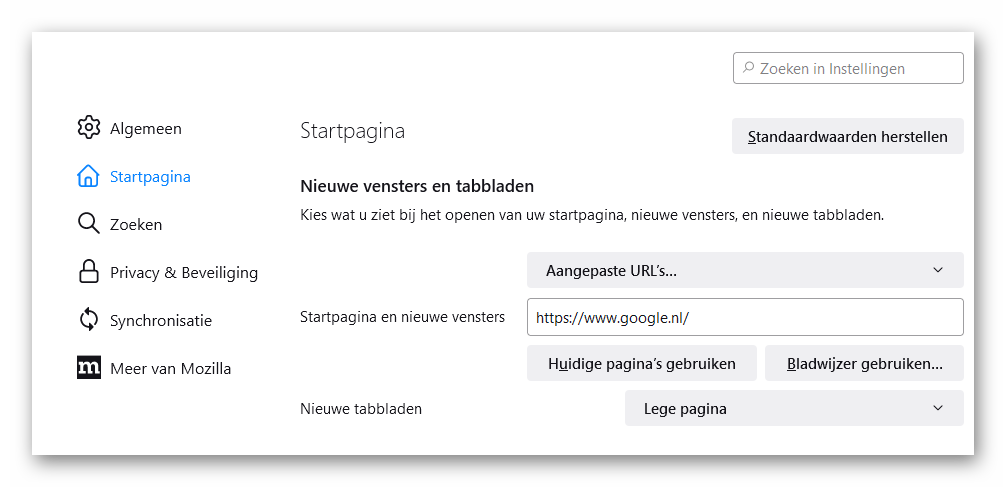Image resolution: width=1006 pixels, height=487 pixels.
Task: Open Meer van Mozilla page
Action: point(170,368)
